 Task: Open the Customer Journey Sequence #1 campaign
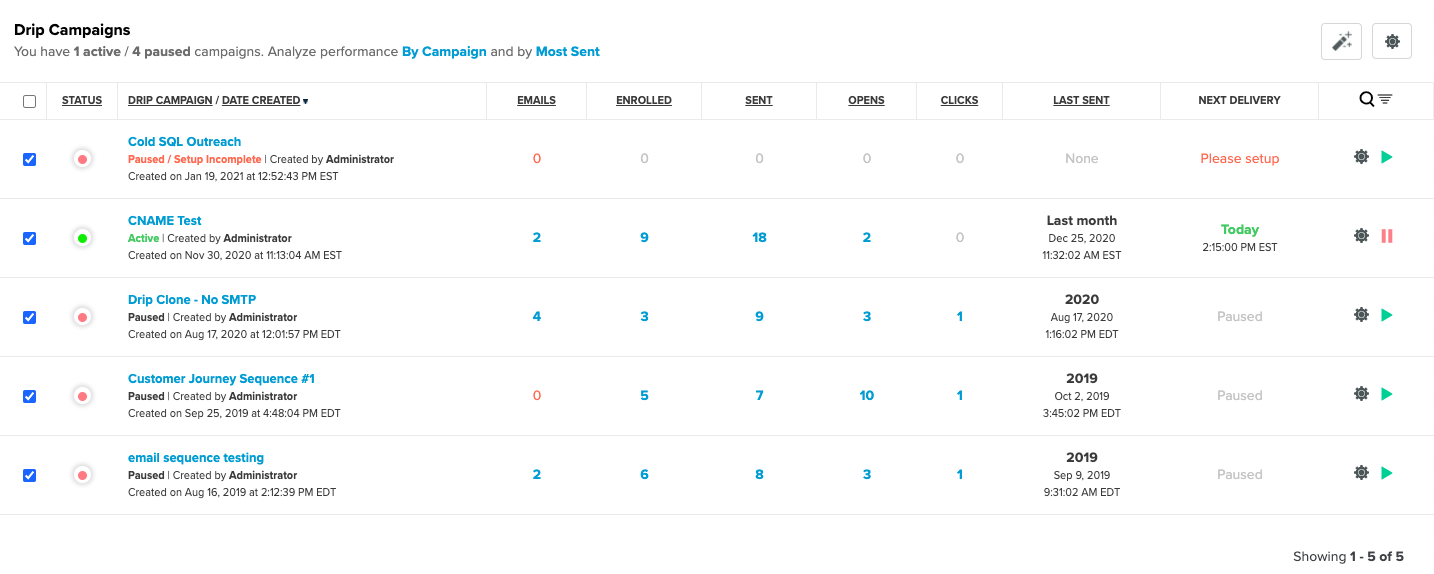(x=221, y=379)
